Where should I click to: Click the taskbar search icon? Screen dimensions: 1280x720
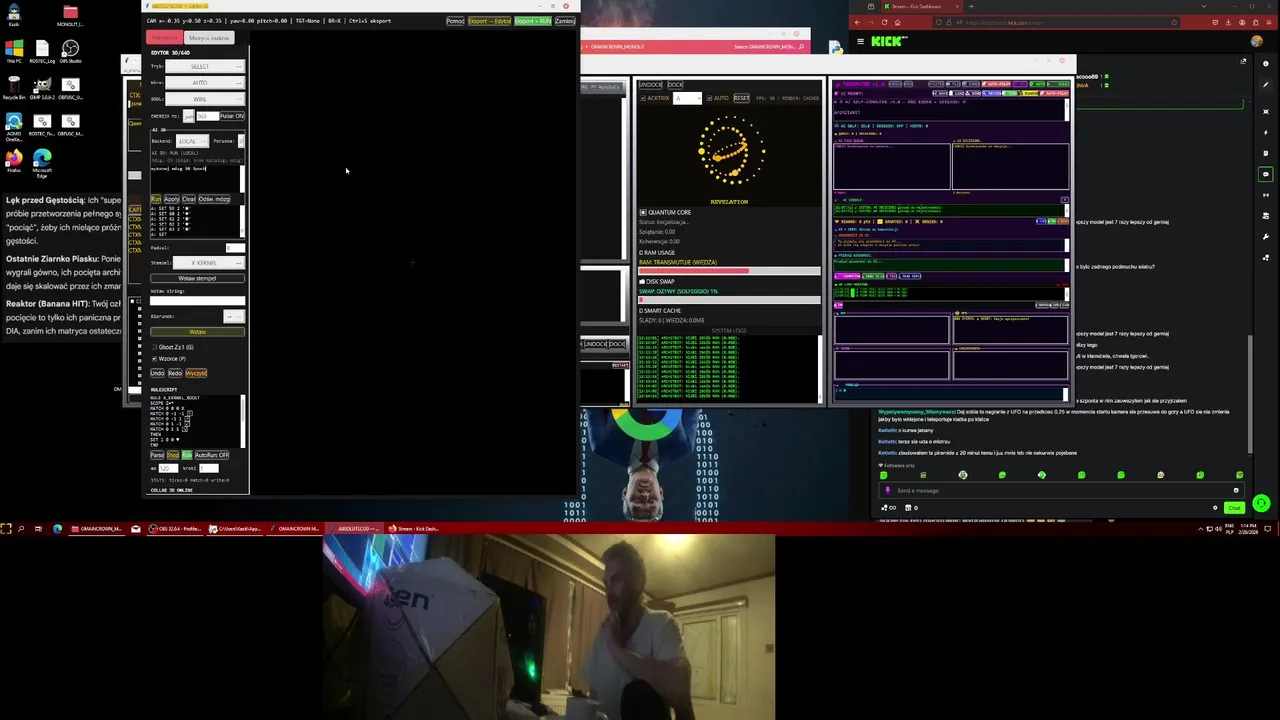pyautogui.click(x=20, y=528)
